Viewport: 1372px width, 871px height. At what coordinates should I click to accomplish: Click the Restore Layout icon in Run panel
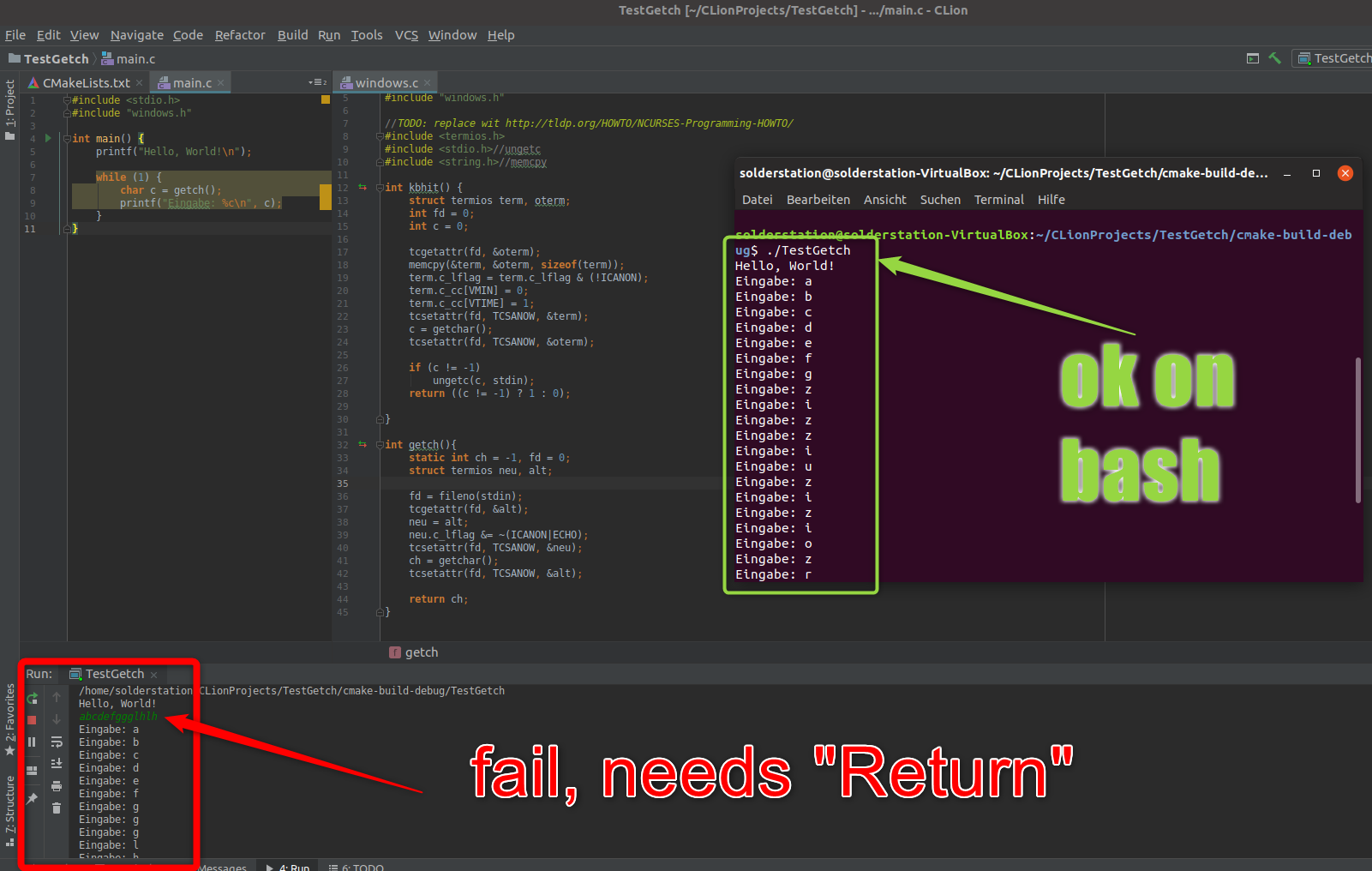33,771
